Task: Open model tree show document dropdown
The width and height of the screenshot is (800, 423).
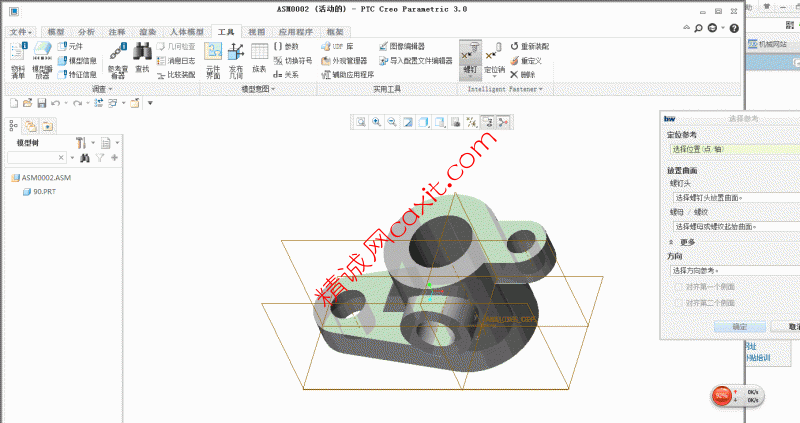Action: click(110, 143)
